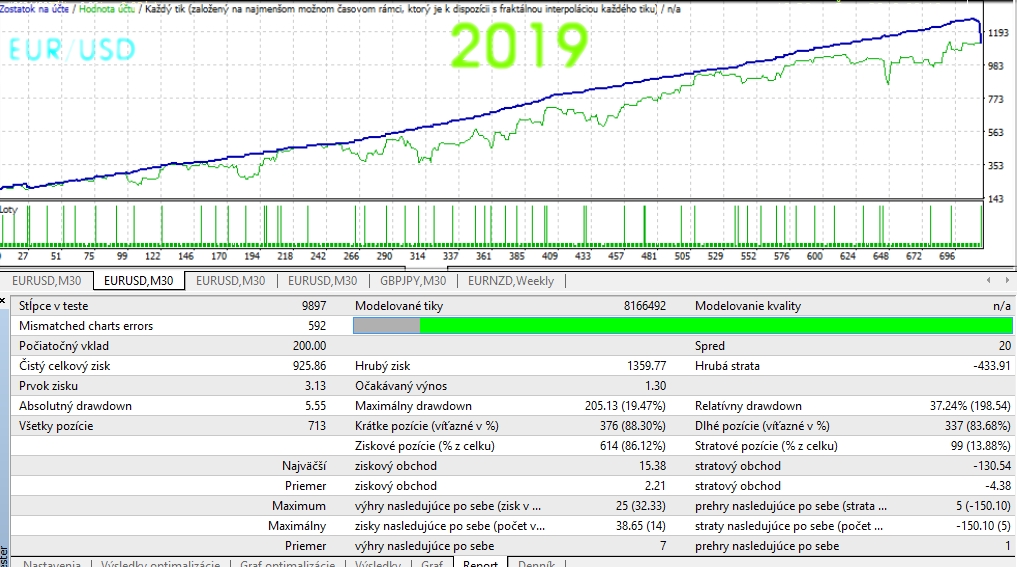The height and width of the screenshot is (567, 1017).
Task: Open the Nastavenia tab in the tester
Action: coord(51,564)
